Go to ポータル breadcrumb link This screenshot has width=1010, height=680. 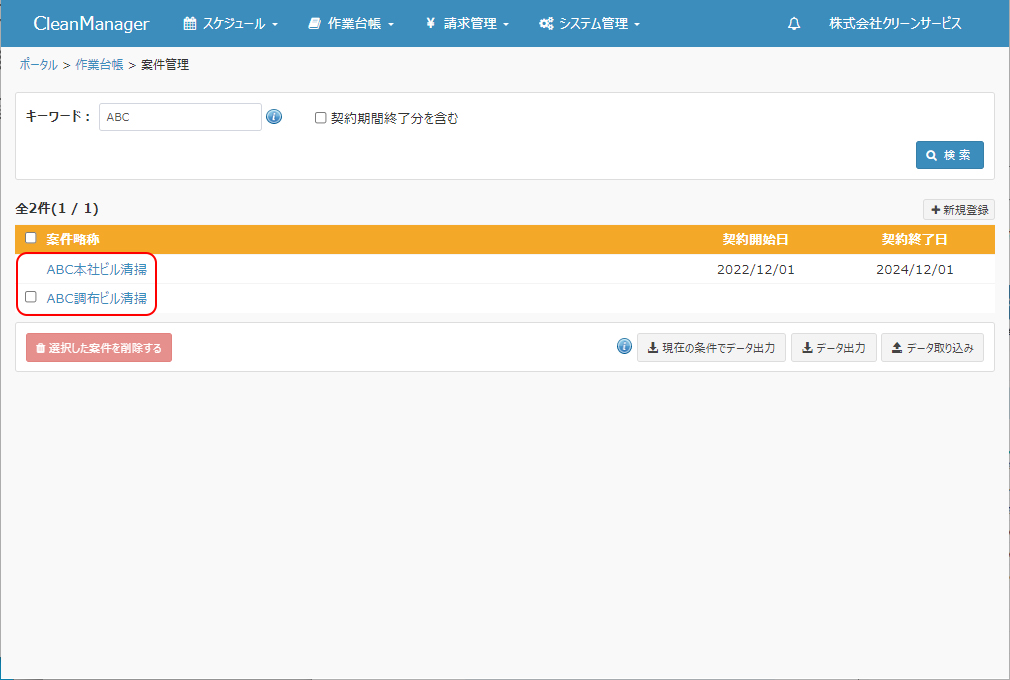pos(38,65)
